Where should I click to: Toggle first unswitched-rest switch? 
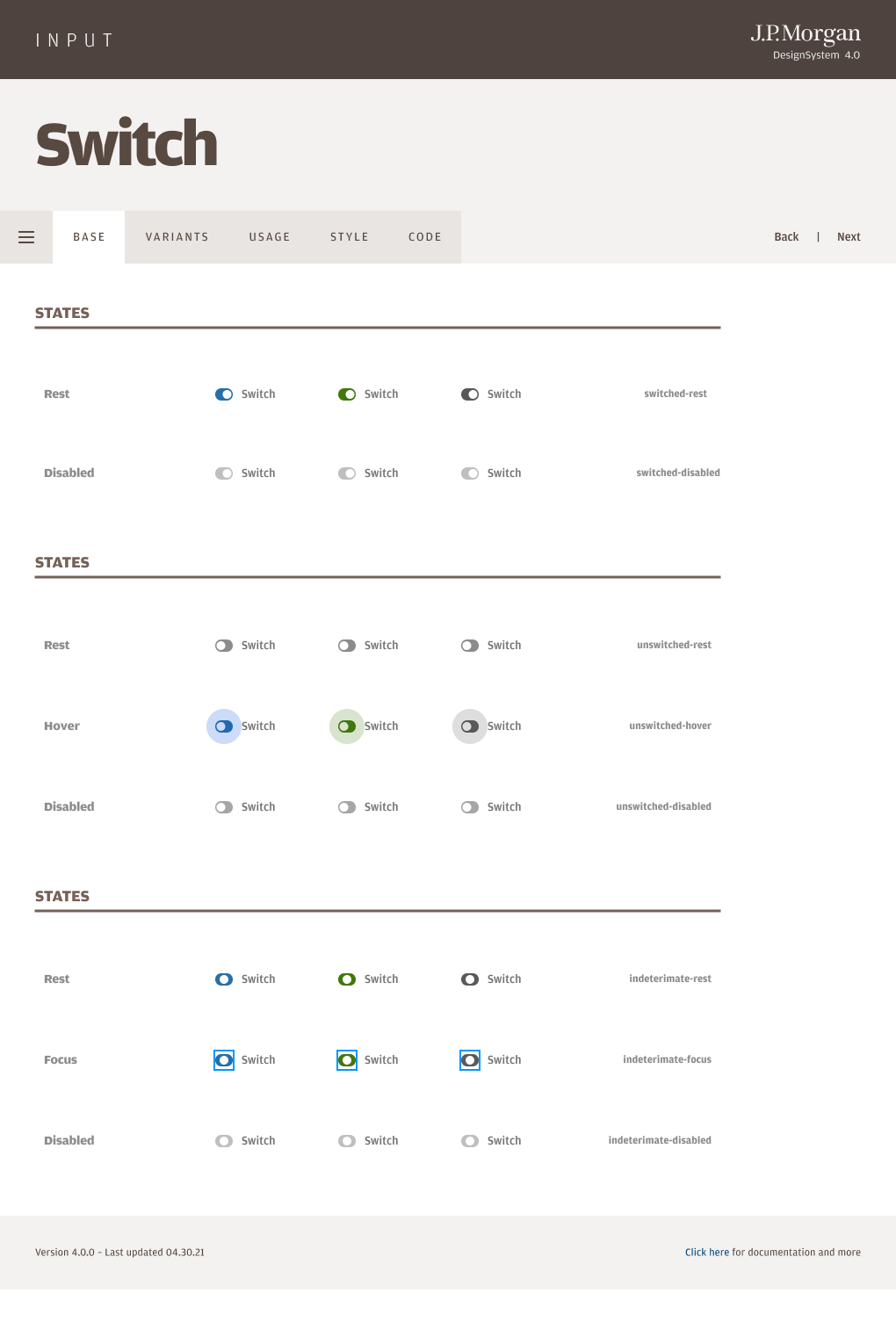coord(224,646)
